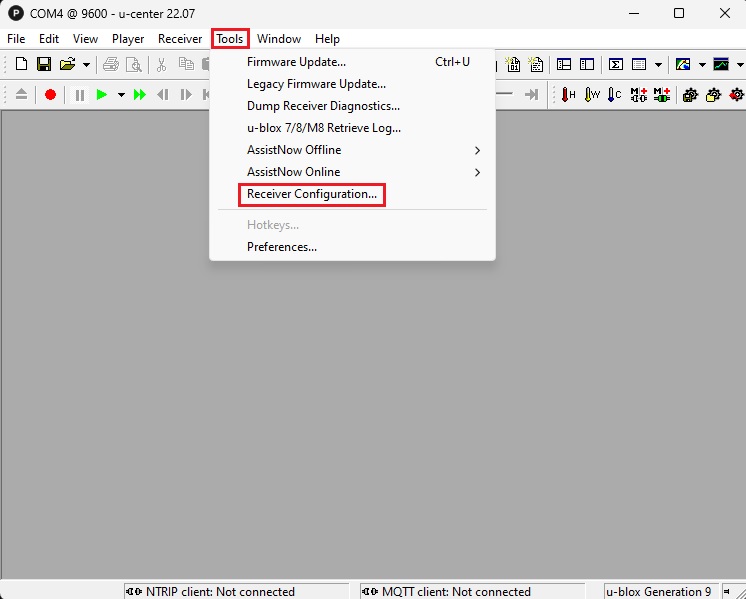Click the New document icon
The image size is (746, 599).
coord(21,65)
